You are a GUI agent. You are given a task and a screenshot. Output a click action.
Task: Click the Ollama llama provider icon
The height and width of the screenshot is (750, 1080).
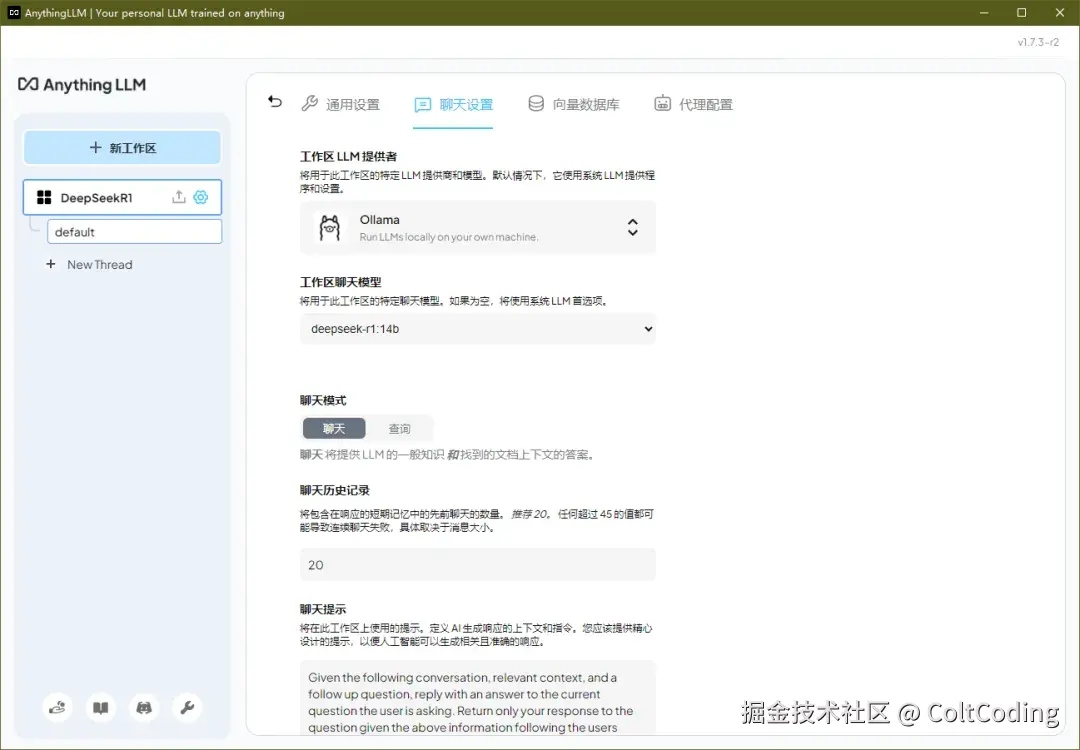(330, 227)
